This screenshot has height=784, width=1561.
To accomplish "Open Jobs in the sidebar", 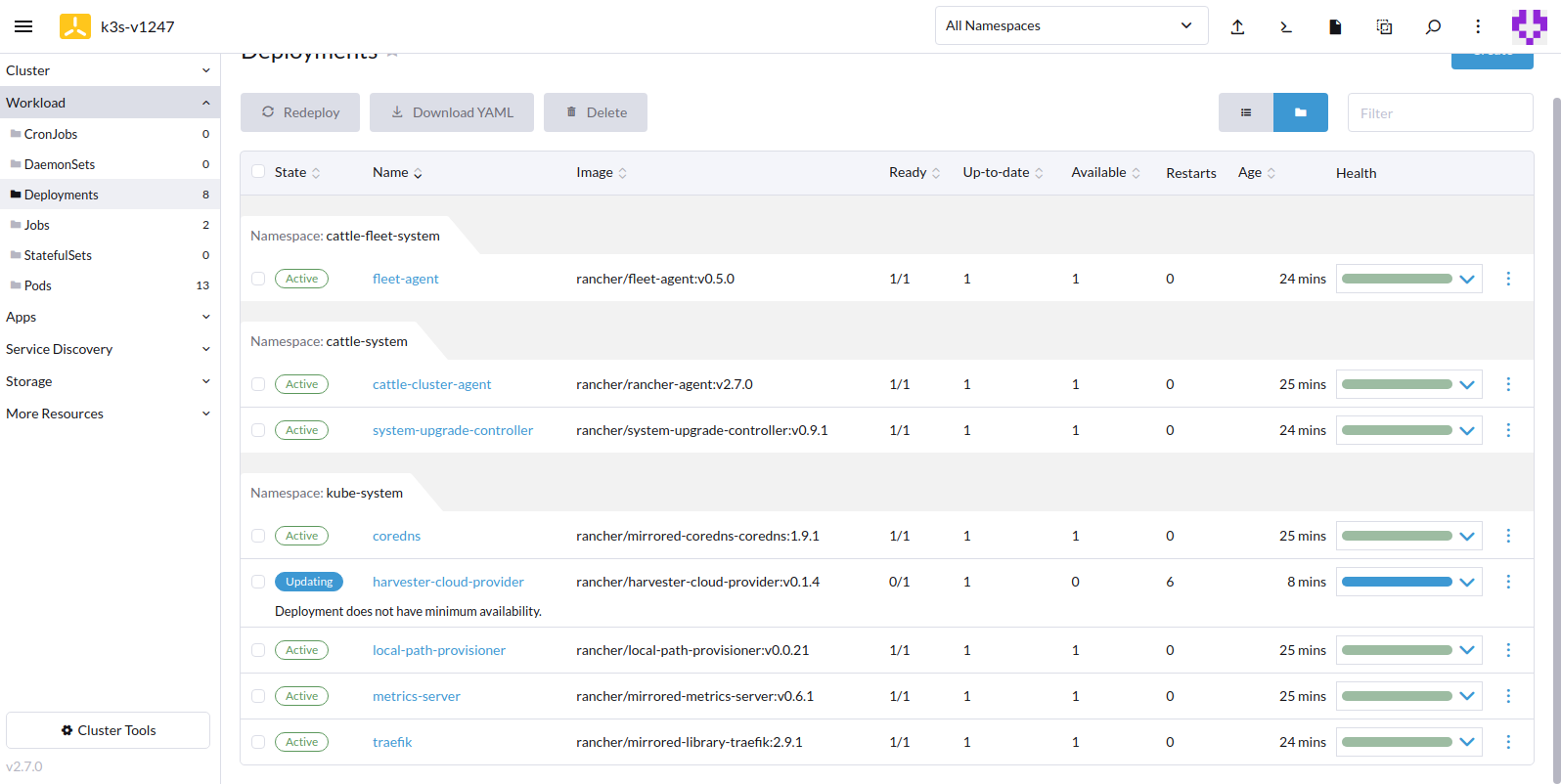I will [x=110, y=225].
